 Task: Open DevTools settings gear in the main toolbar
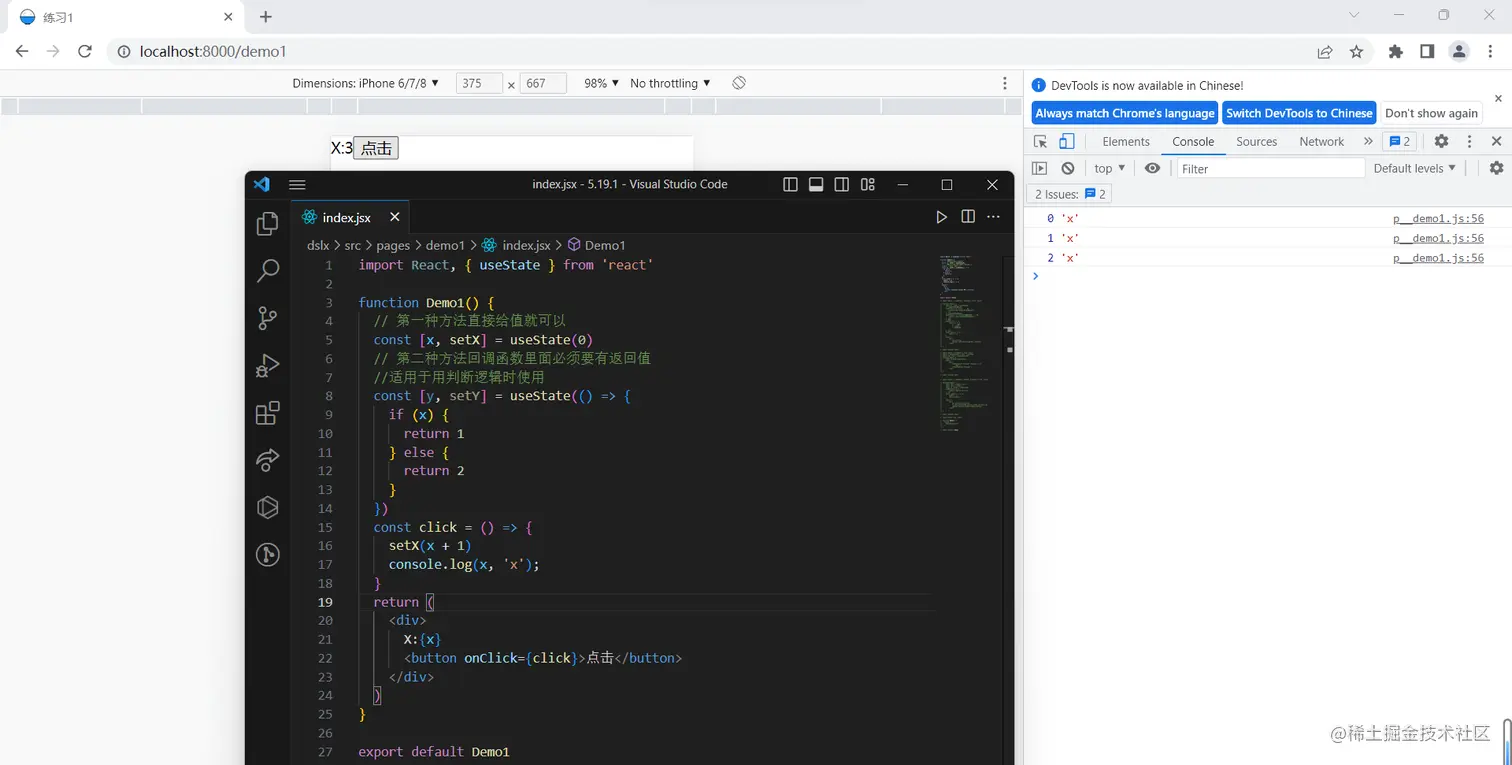(1441, 141)
